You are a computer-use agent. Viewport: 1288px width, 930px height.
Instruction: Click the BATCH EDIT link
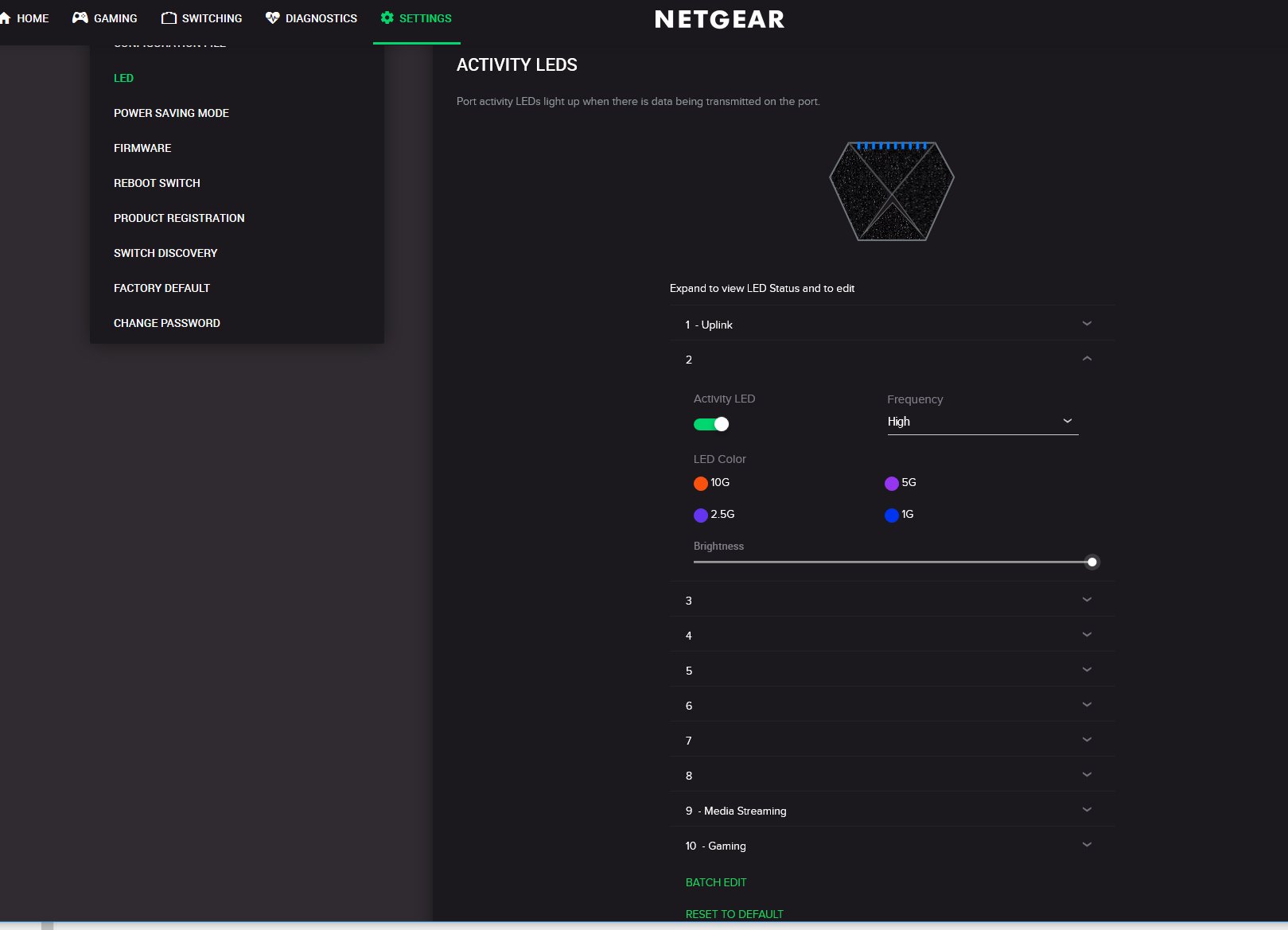[716, 882]
